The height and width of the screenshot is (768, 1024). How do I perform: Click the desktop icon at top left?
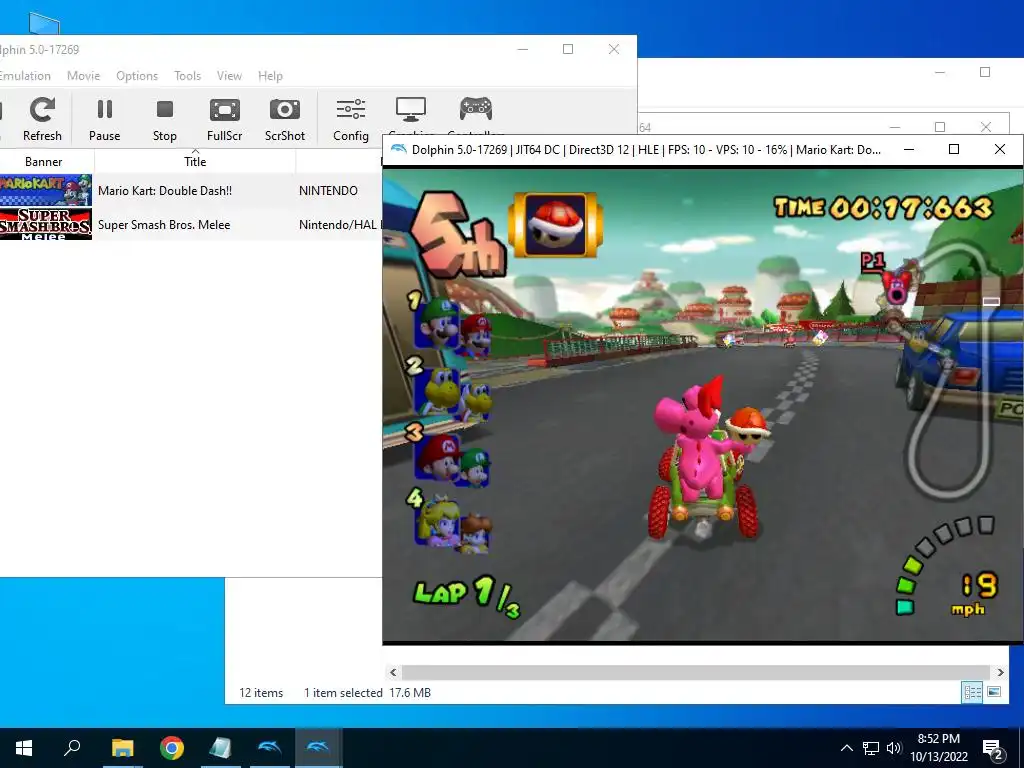pos(44,24)
